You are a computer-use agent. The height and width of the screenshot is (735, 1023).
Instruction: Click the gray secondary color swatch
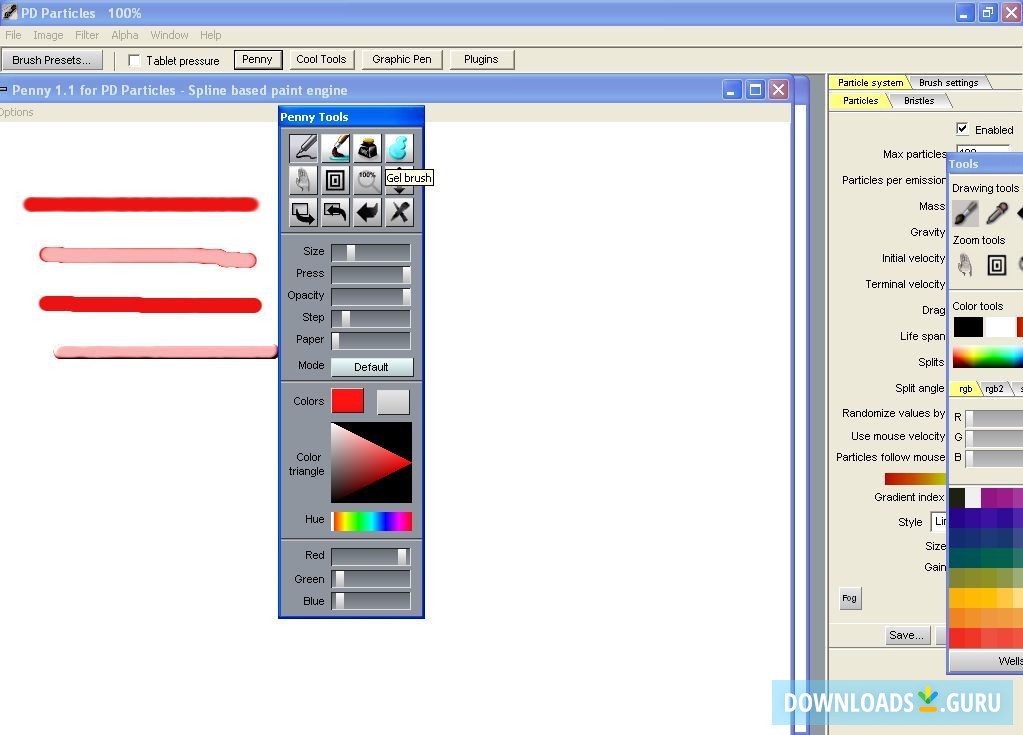click(x=393, y=402)
